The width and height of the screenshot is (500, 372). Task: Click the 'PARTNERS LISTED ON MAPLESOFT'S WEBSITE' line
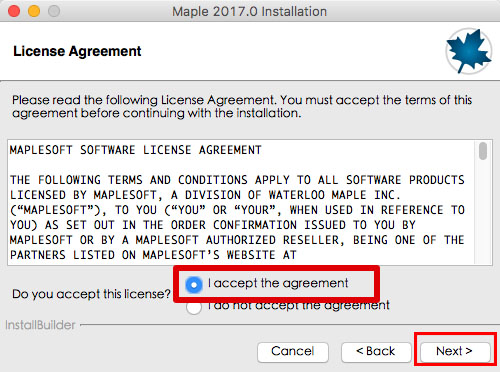(153, 255)
